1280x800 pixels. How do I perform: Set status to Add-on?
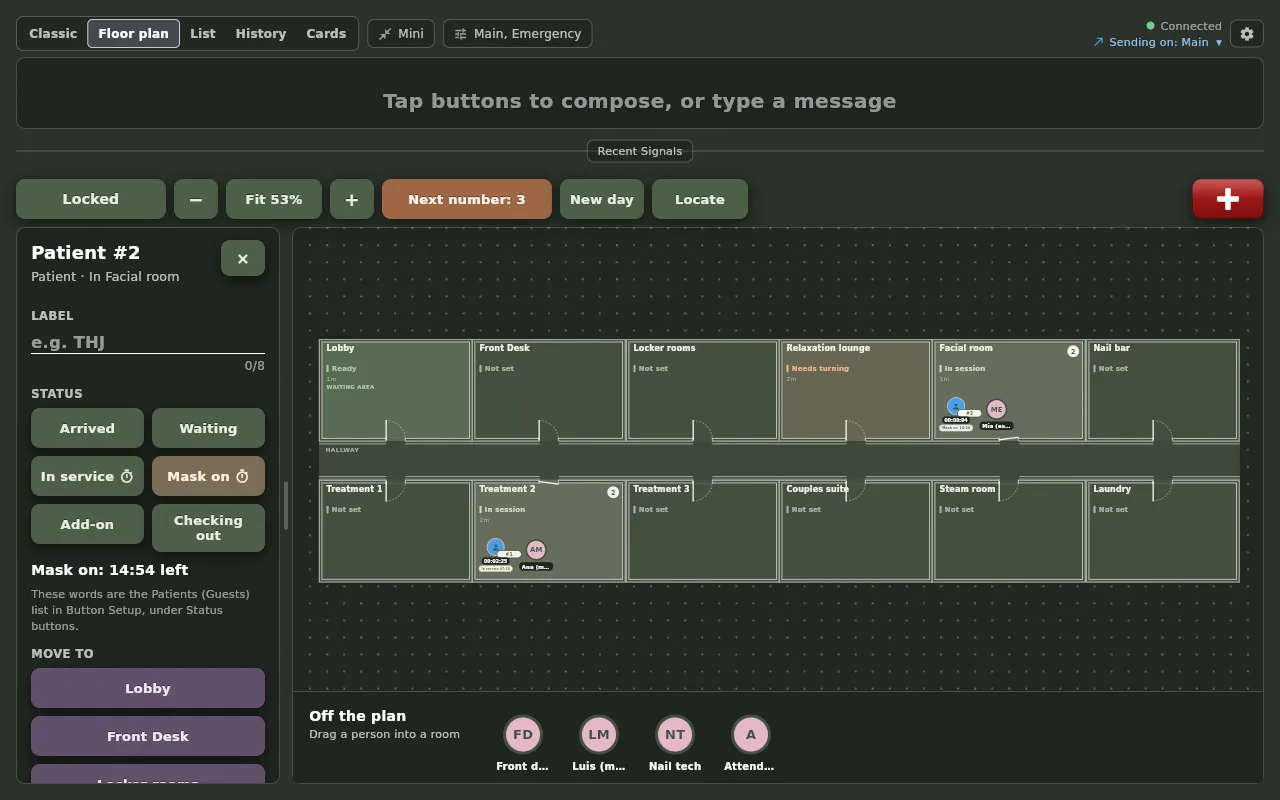point(87,524)
